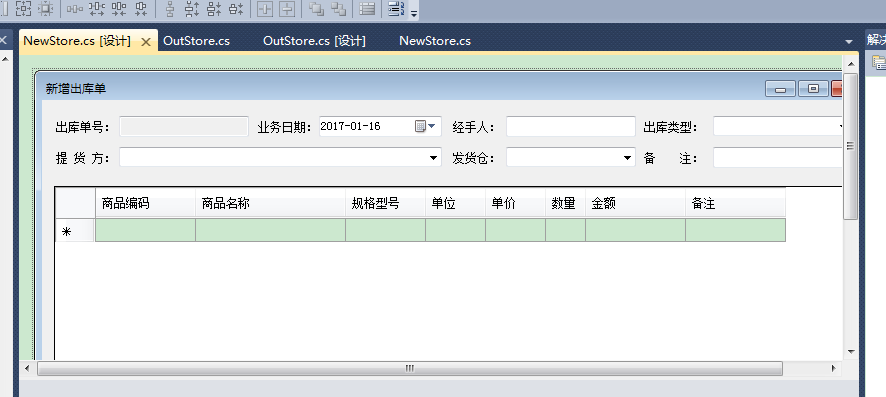Switch to the OutStore.cs [设计] tab
The height and width of the screenshot is (397, 886).
click(x=314, y=41)
